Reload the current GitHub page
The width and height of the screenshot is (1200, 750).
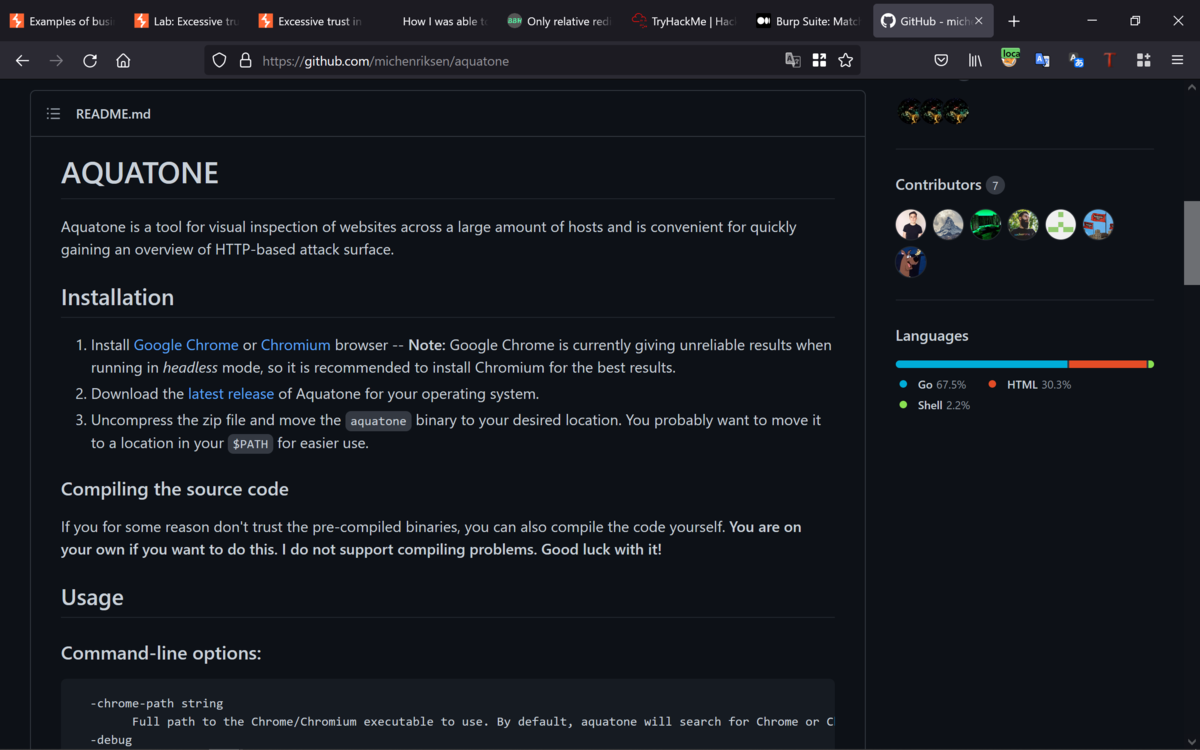pyautogui.click(x=90, y=60)
